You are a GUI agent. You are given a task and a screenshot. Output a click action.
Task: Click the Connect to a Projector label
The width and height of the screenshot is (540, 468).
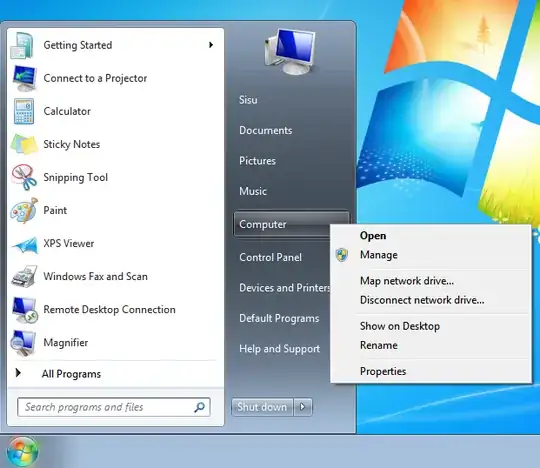(x=95, y=79)
